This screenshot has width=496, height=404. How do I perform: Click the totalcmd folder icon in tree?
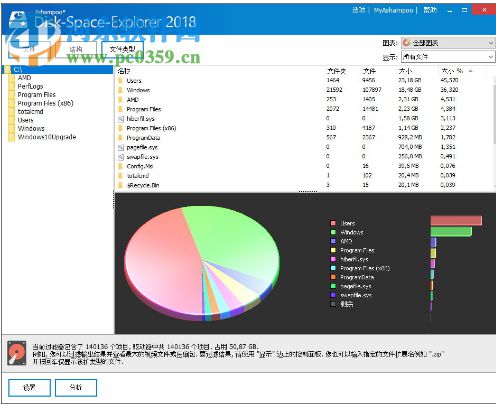click(x=12, y=112)
